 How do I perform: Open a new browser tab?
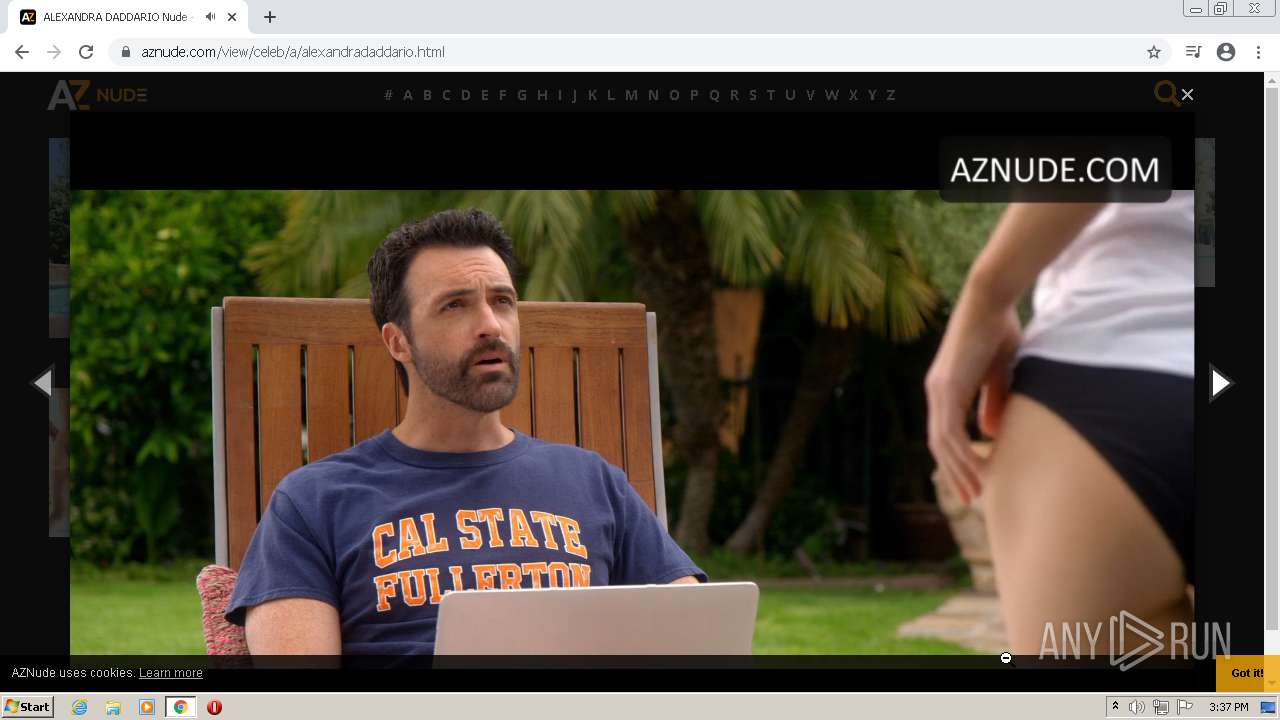tap(270, 17)
